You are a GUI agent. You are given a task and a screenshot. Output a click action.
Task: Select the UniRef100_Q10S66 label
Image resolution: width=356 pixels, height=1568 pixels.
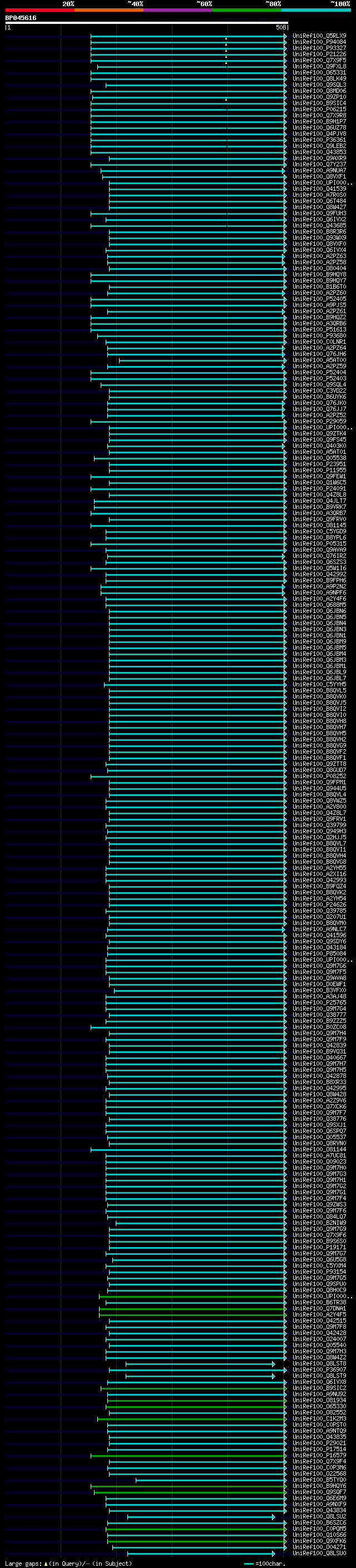[319, 1535]
